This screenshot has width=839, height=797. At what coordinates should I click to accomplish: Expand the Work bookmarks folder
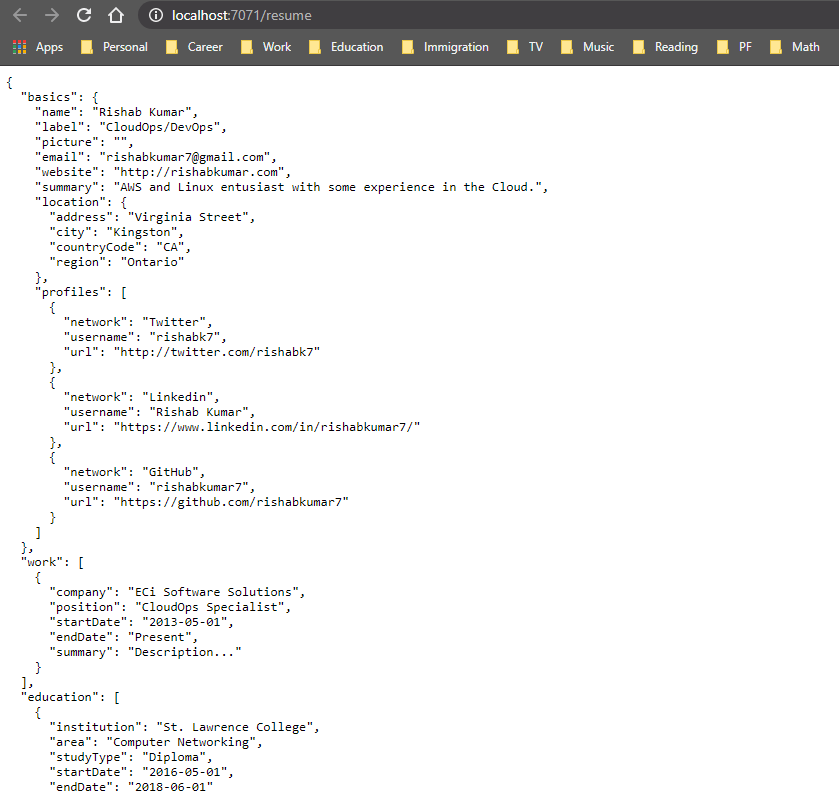(x=266, y=47)
